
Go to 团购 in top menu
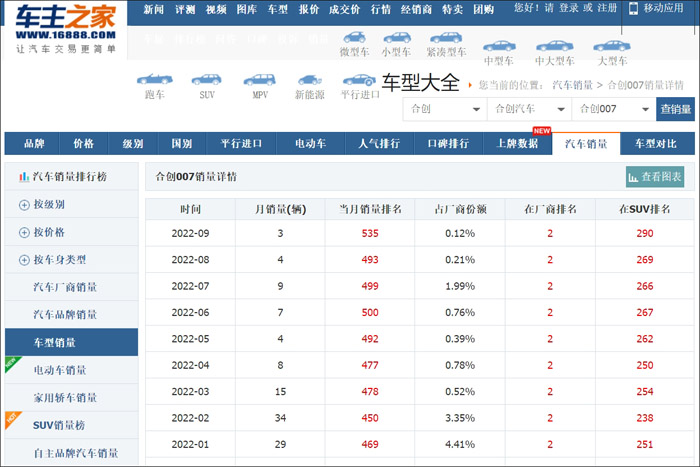coord(484,9)
